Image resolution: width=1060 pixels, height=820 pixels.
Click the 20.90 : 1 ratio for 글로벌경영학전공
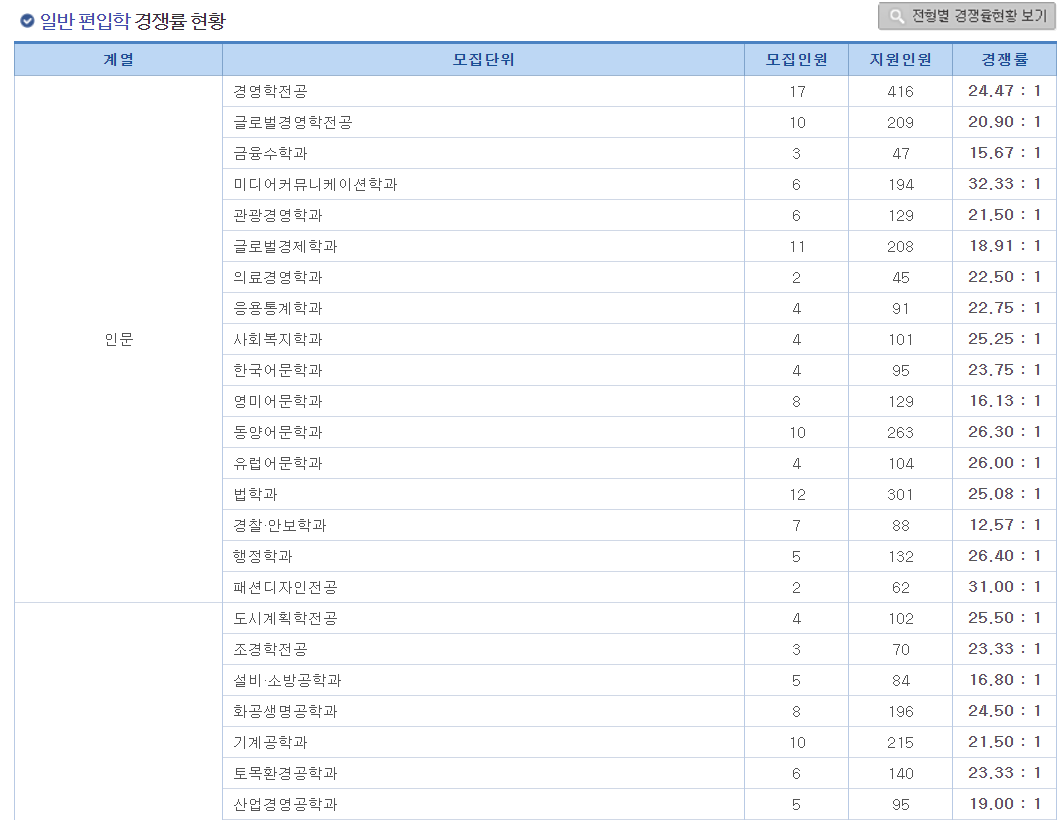(x=1005, y=122)
